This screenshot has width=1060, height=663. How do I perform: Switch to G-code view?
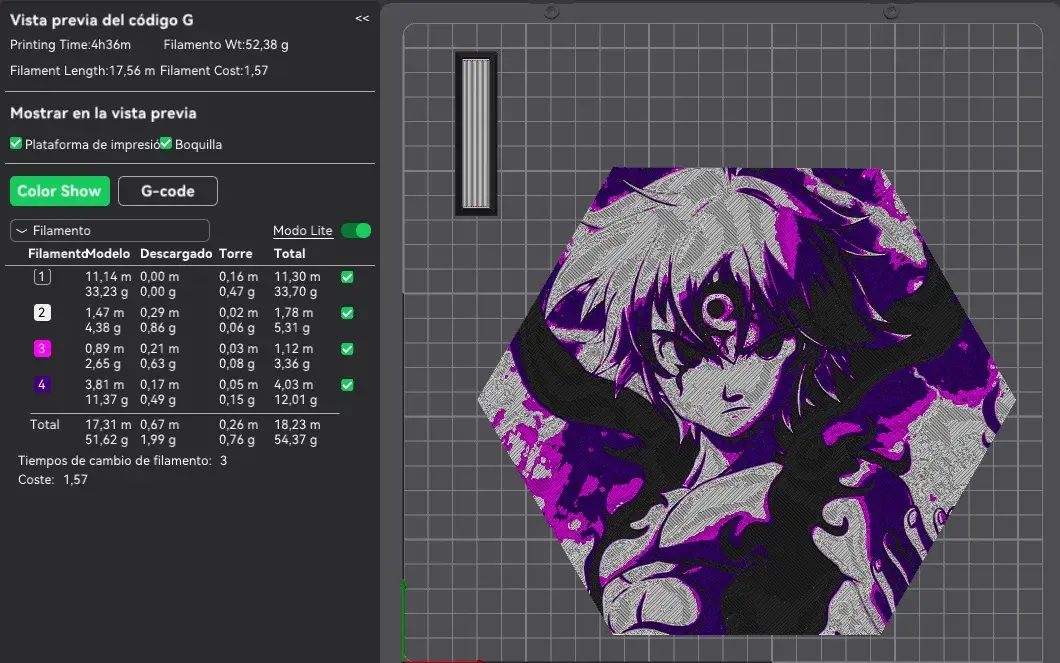[x=168, y=191]
